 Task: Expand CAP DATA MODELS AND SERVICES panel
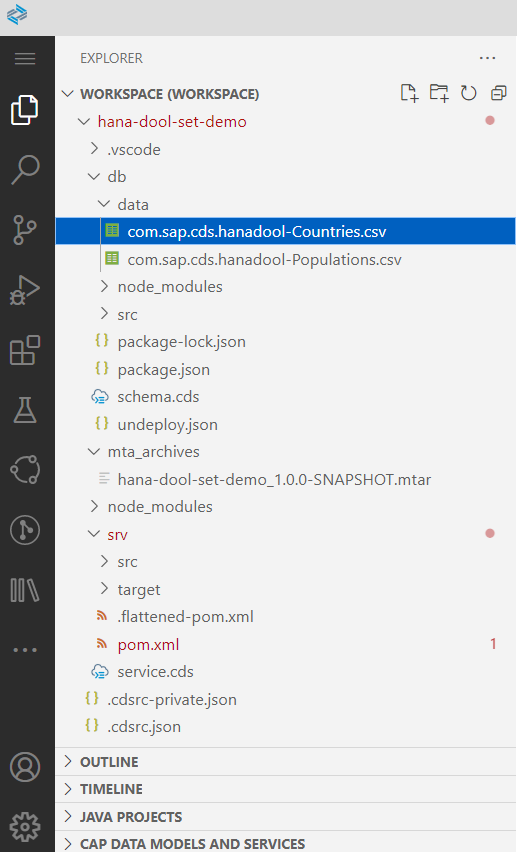(286, 843)
